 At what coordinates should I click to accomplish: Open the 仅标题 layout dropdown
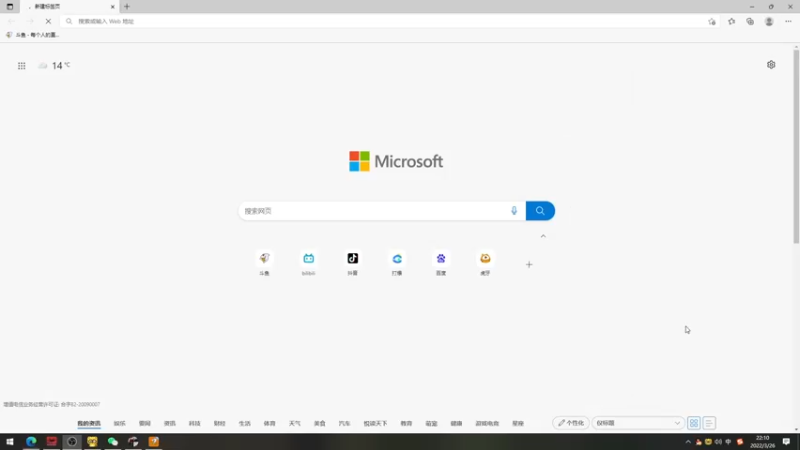point(638,423)
